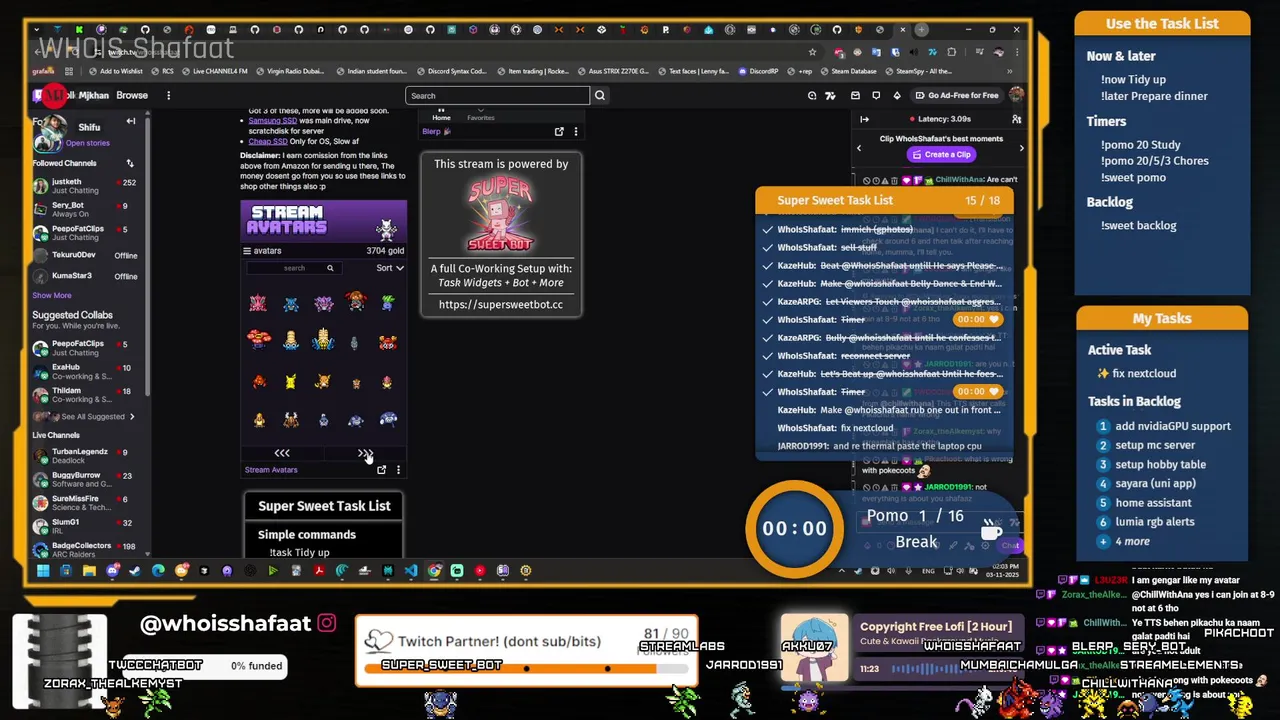Go to the previous avatars page arrows
The image size is (1280, 720).
point(282,453)
